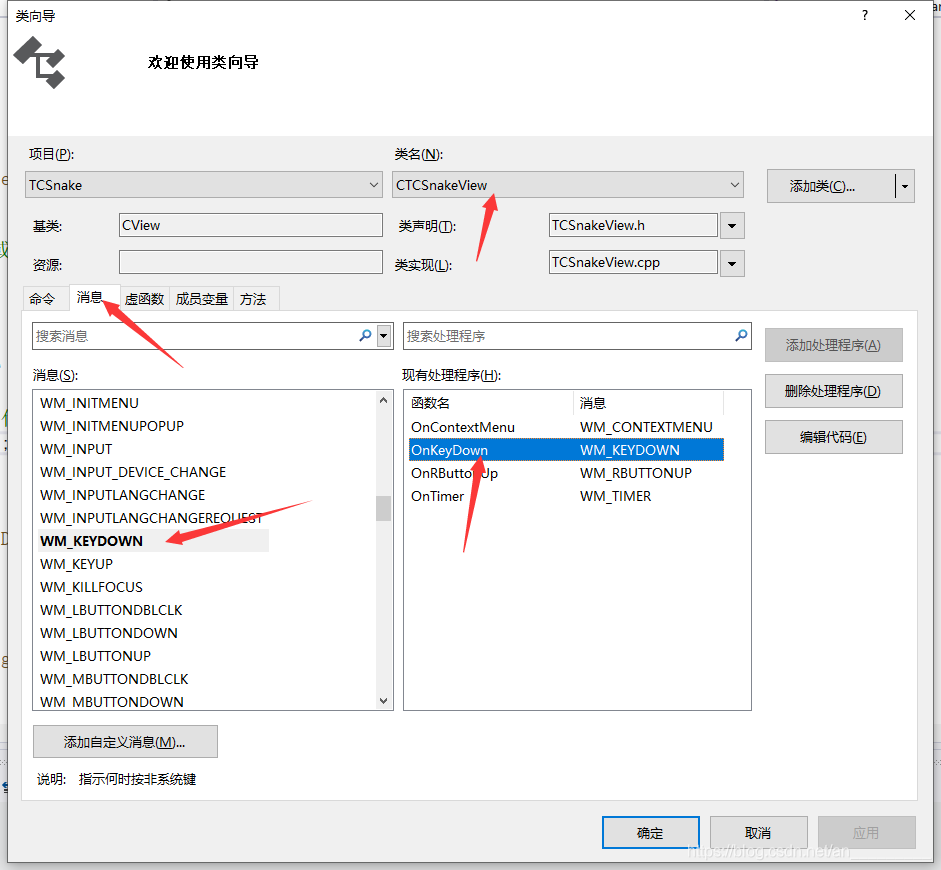The height and width of the screenshot is (870, 941).
Task: Select WM_INPUT in the message list
Action: tap(76, 449)
